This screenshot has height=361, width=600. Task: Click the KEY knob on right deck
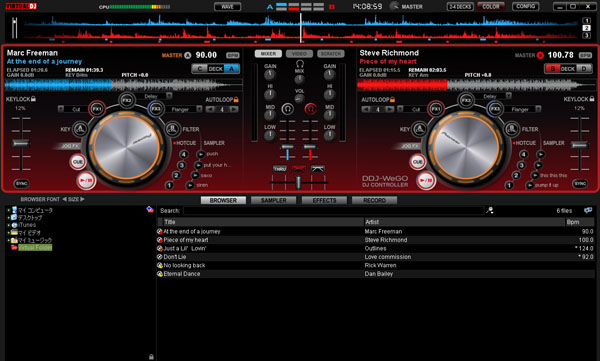coord(420,129)
